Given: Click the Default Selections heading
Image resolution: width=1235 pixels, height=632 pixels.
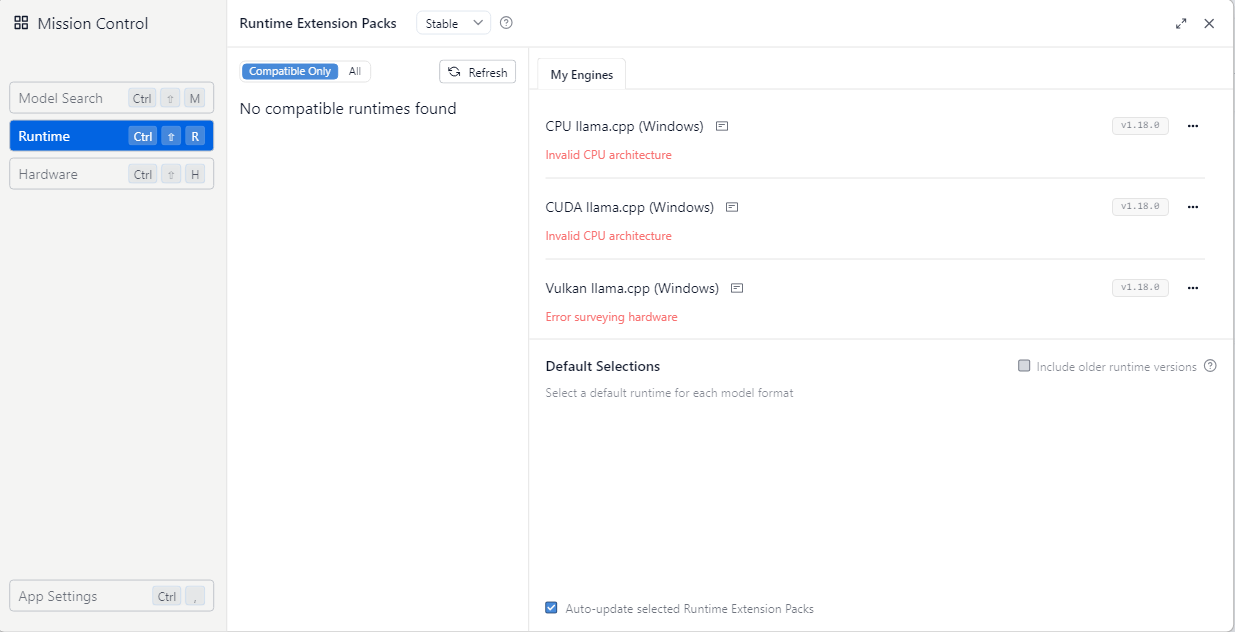Looking at the screenshot, I should [x=603, y=366].
